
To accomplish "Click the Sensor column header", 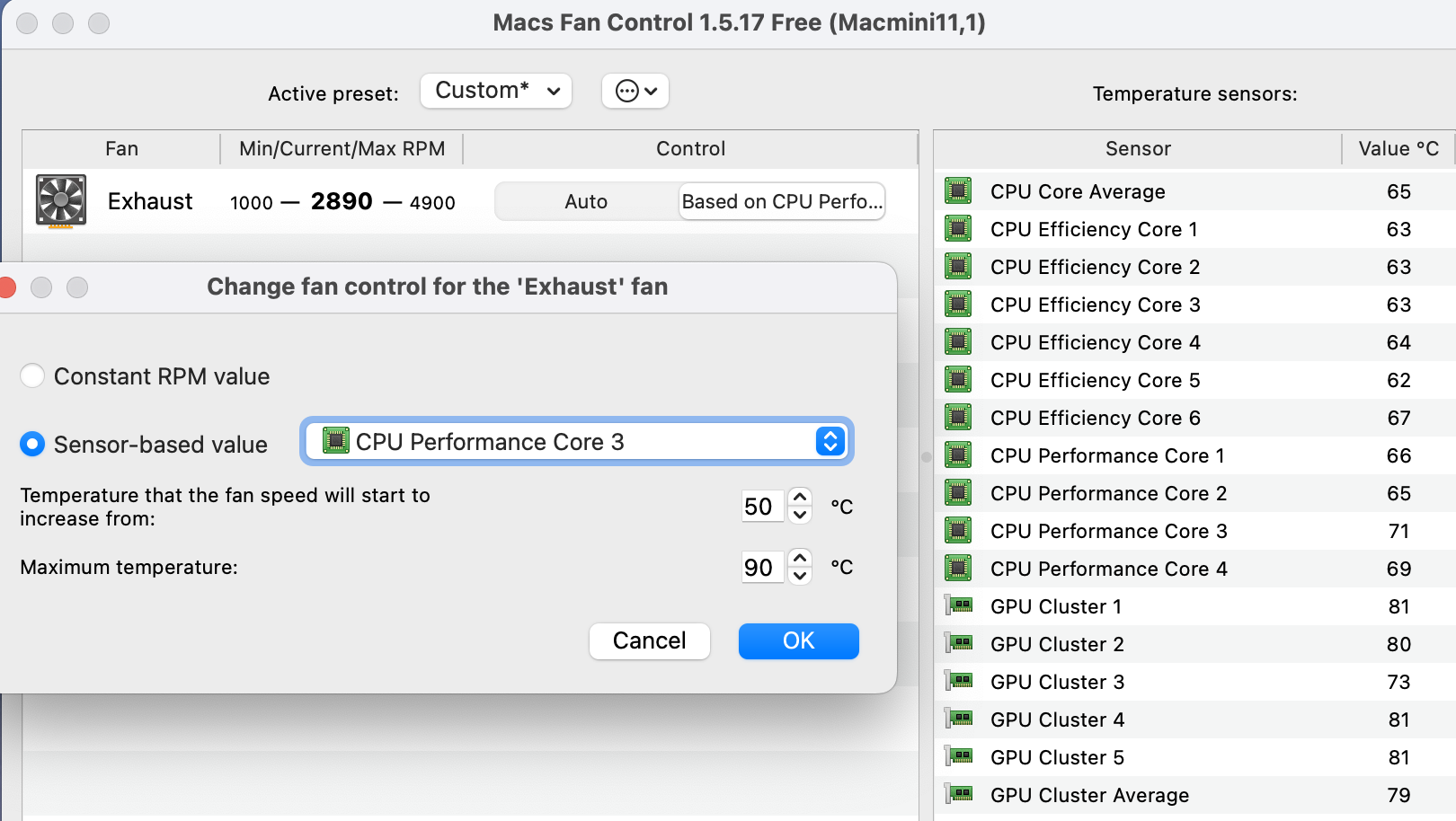I will pos(1137,149).
